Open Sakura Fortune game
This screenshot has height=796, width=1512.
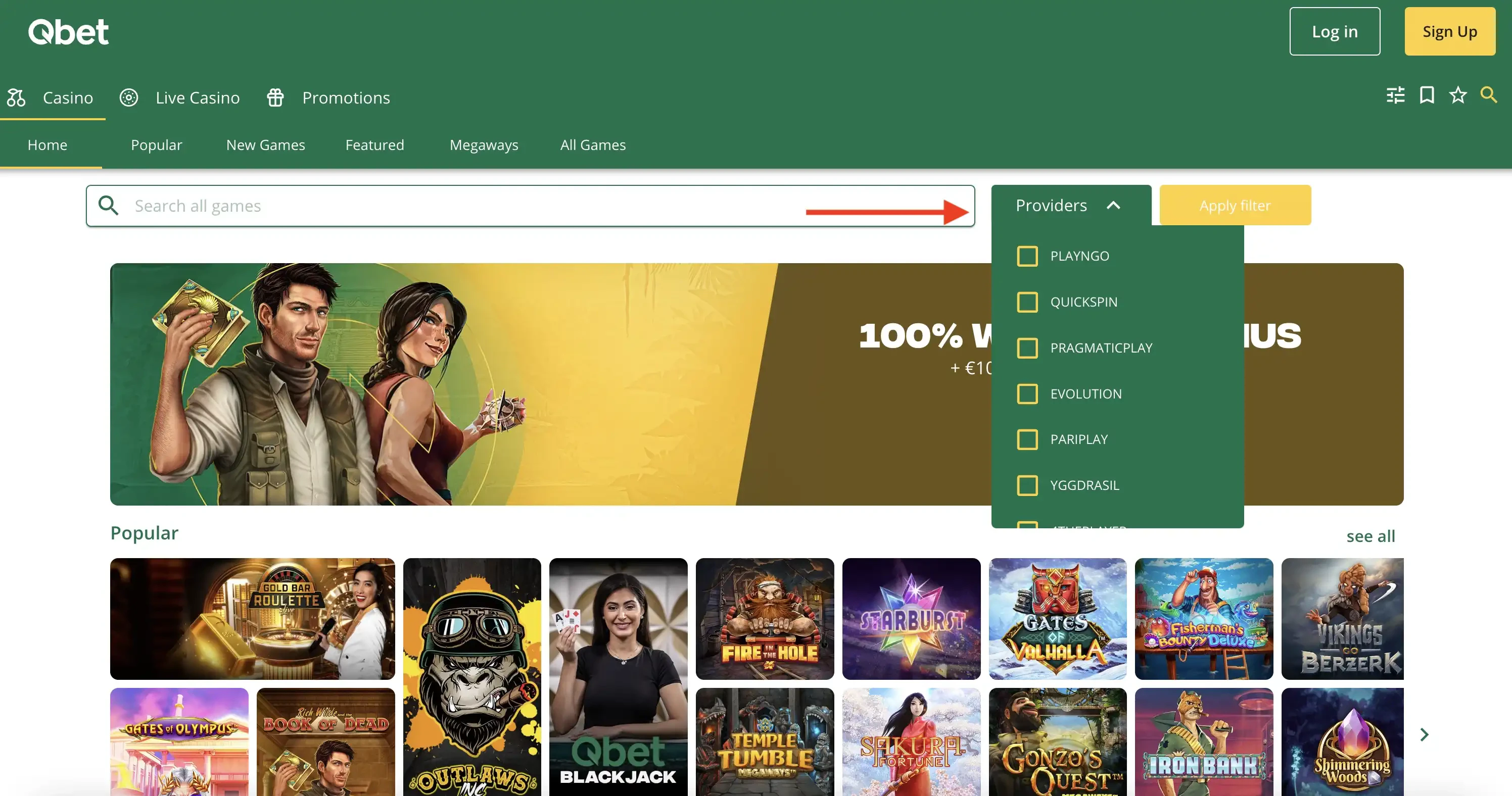911,742
